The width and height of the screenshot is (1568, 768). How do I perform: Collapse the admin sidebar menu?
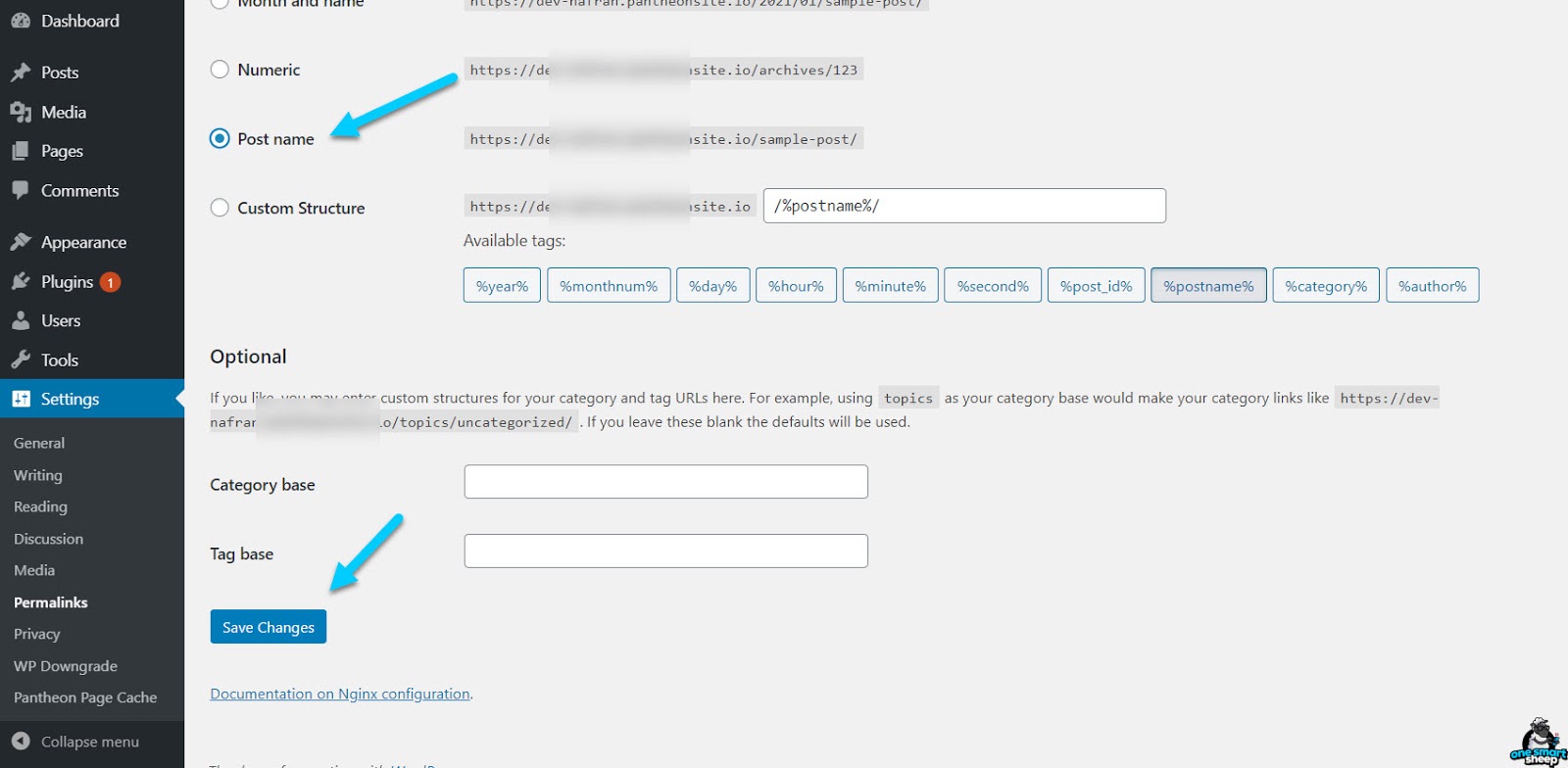[92, 742]
